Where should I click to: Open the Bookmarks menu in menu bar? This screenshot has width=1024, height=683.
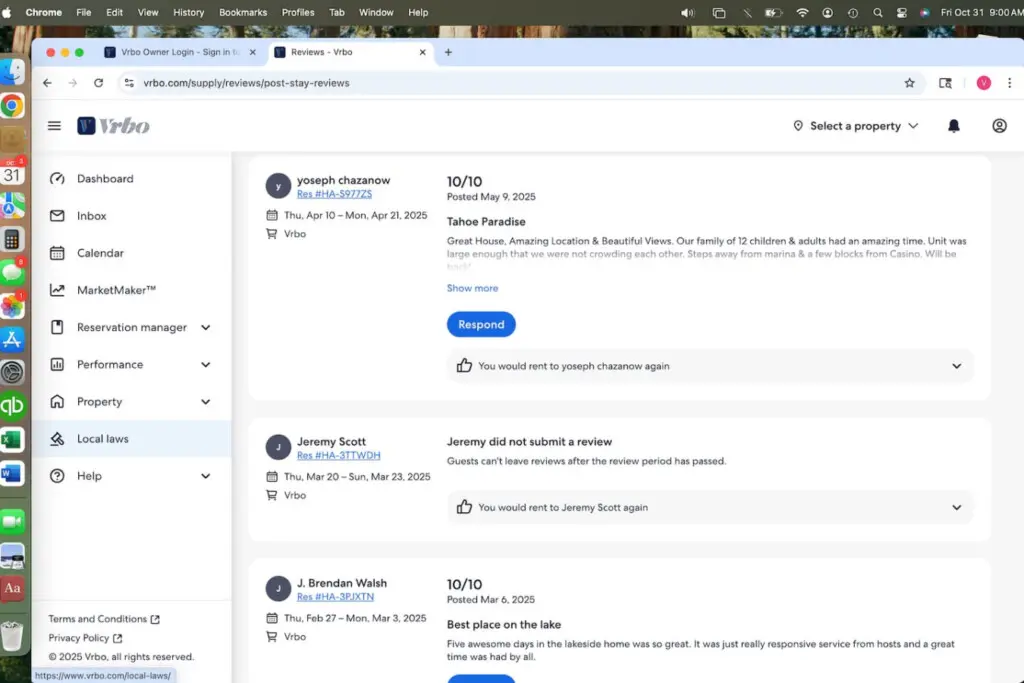[x=245, y=12]
